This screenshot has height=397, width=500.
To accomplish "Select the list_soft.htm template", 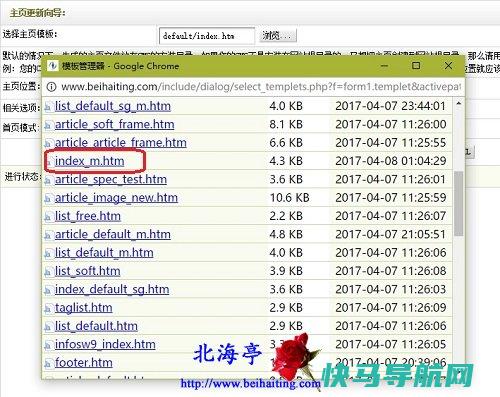I will click(x=87, y=271).
